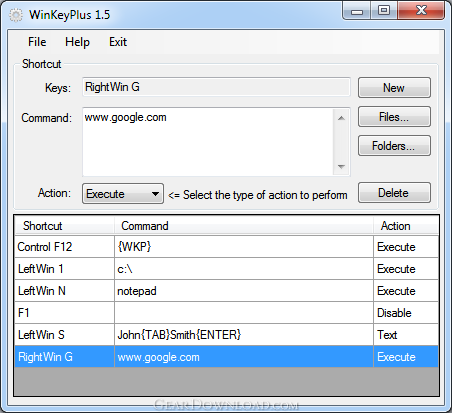Delete the selected shortcut
Image resolution: width=452 pixels, height=413 pixels.
click(x=394, y=193)
